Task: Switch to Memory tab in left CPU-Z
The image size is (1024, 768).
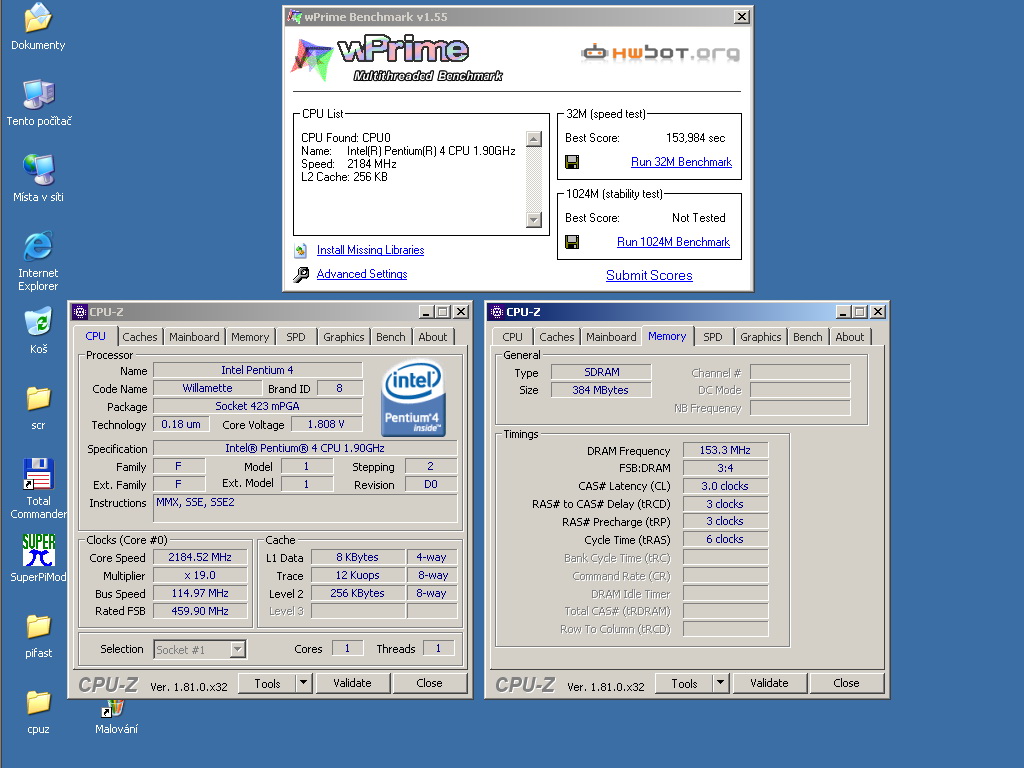Action: 250,337
